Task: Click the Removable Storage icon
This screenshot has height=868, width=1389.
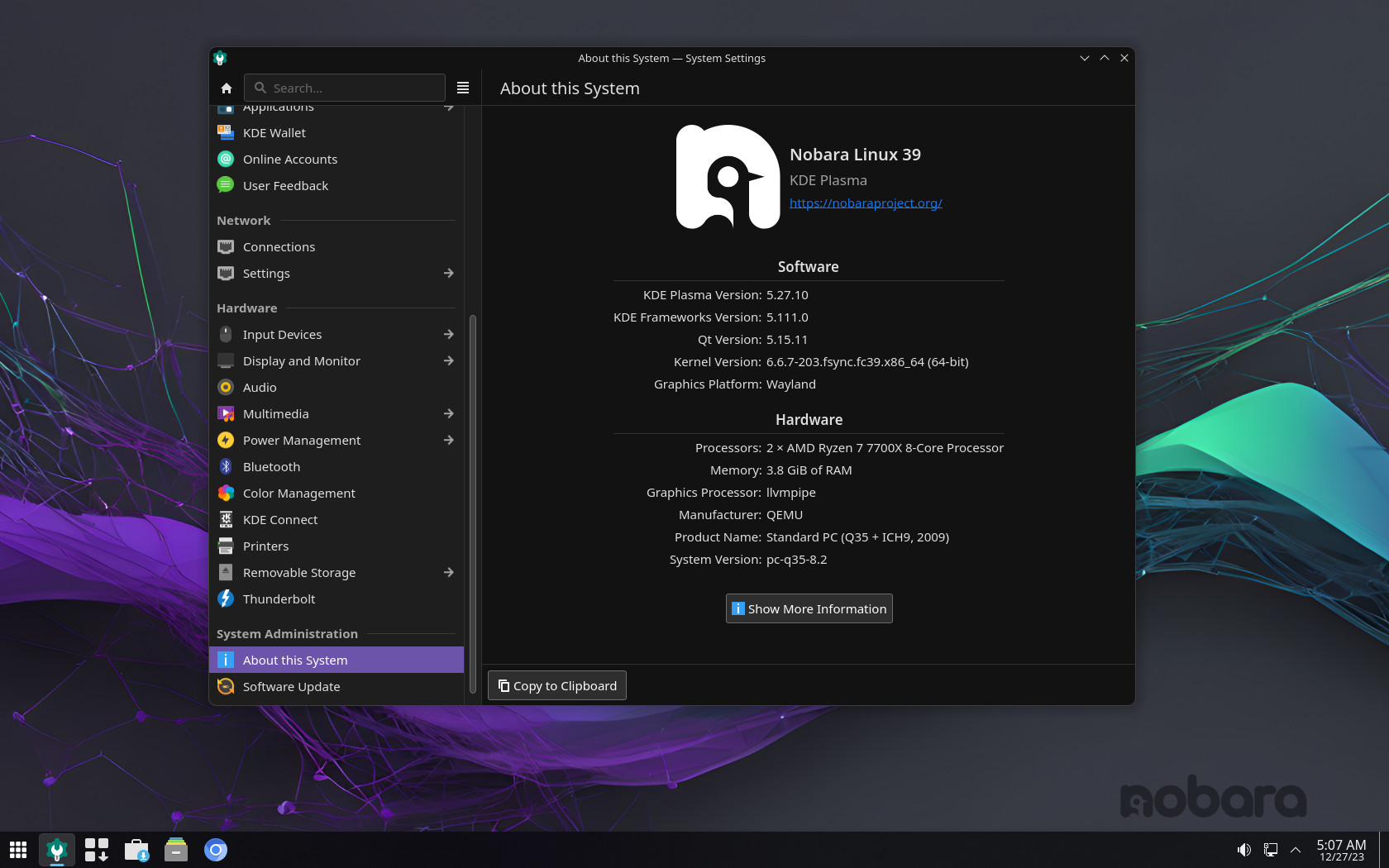Action: click(226, 572)
